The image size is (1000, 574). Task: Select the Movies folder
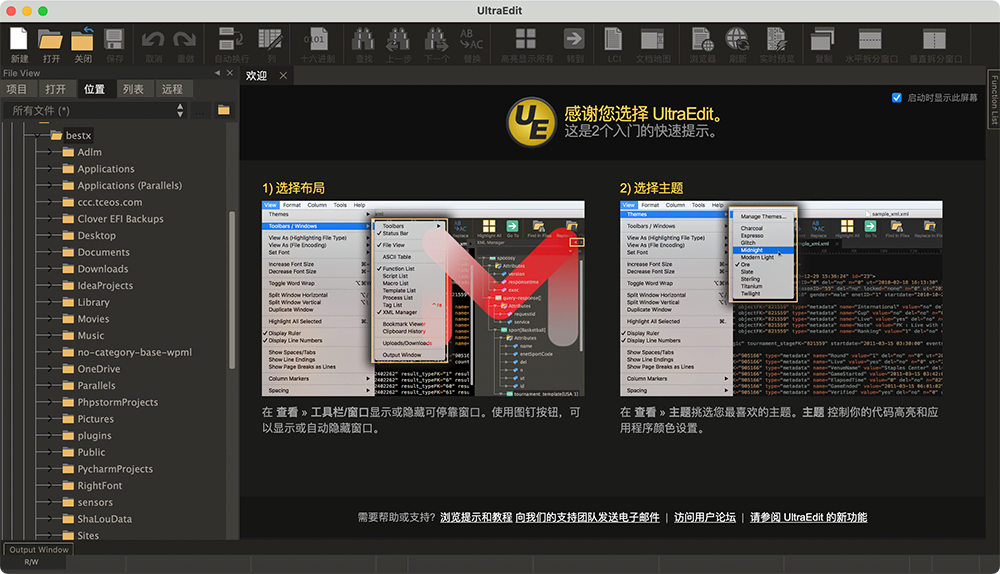(x=85, y=319)
